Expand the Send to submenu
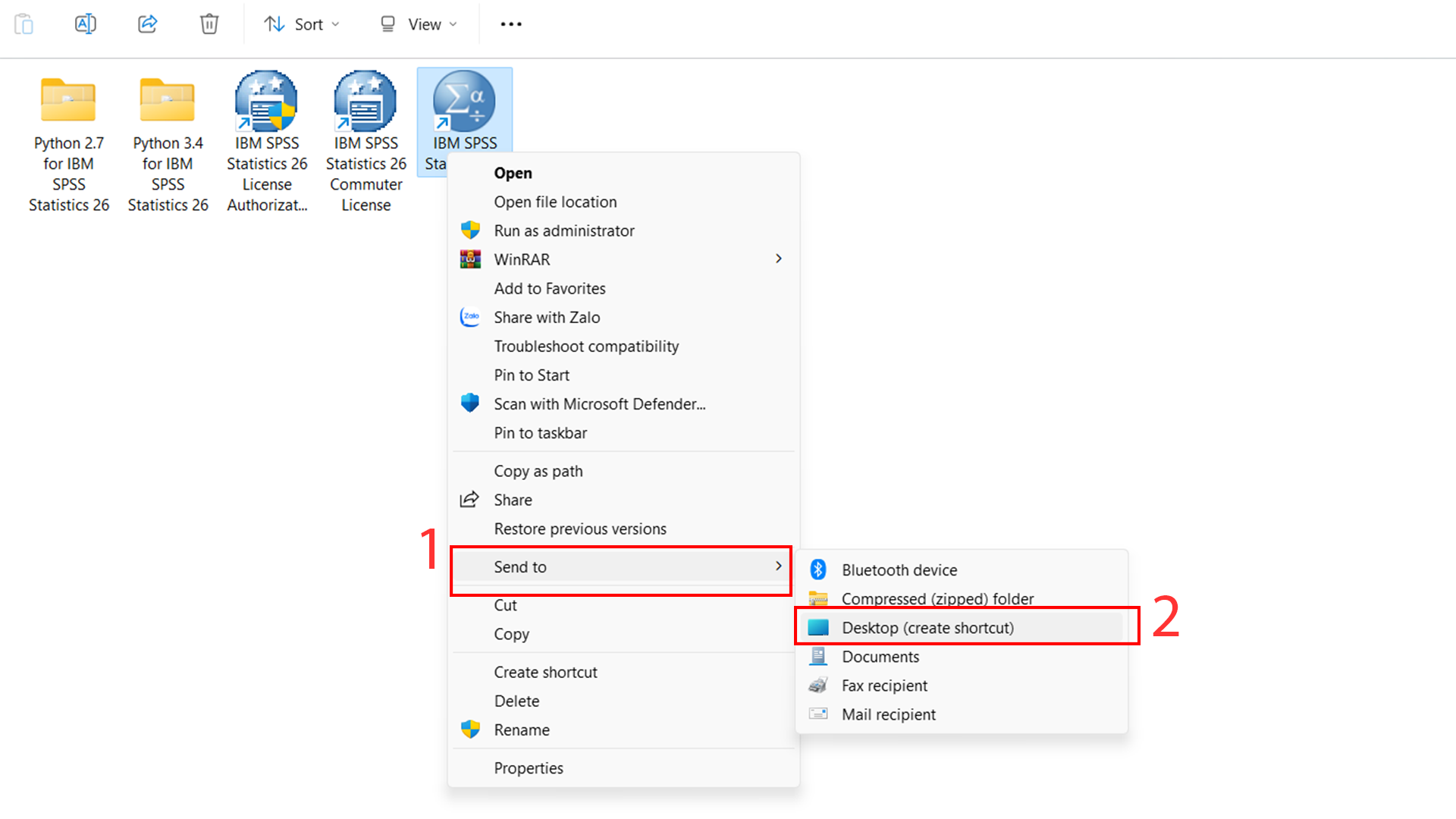The width and height of the screenshot is (1456, 819). [x=623, y=566]
